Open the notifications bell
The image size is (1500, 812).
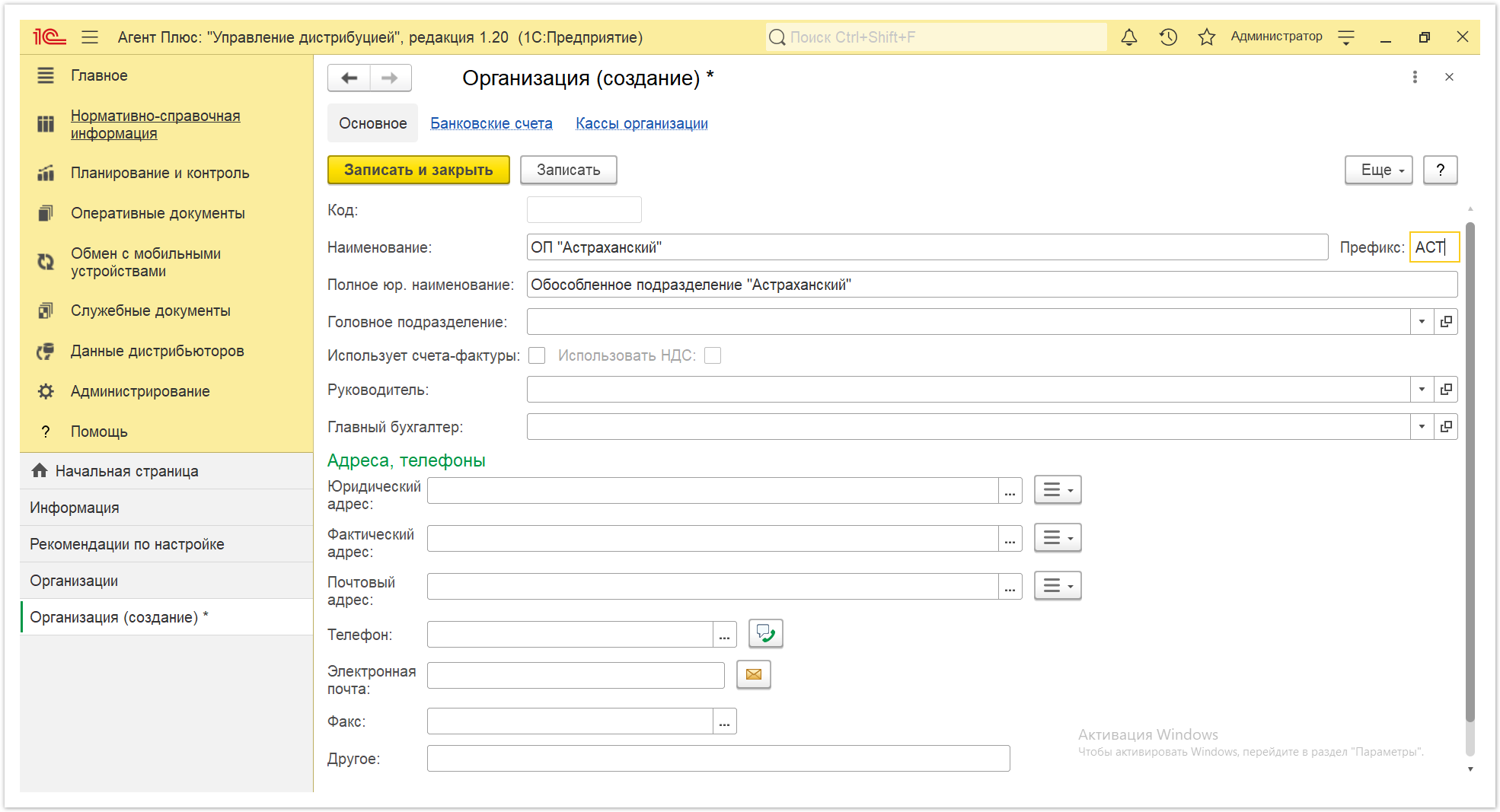[1129, 37]
